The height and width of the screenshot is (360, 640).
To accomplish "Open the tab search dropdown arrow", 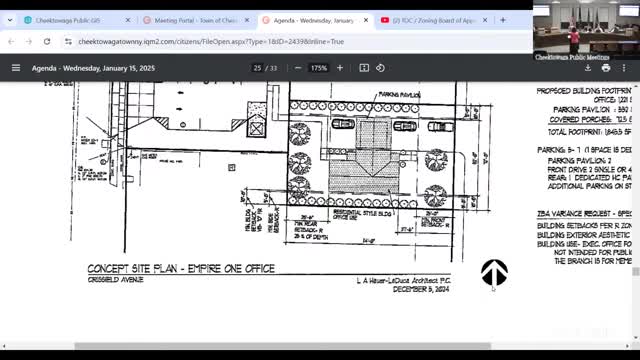I will (x=10, y=20).
